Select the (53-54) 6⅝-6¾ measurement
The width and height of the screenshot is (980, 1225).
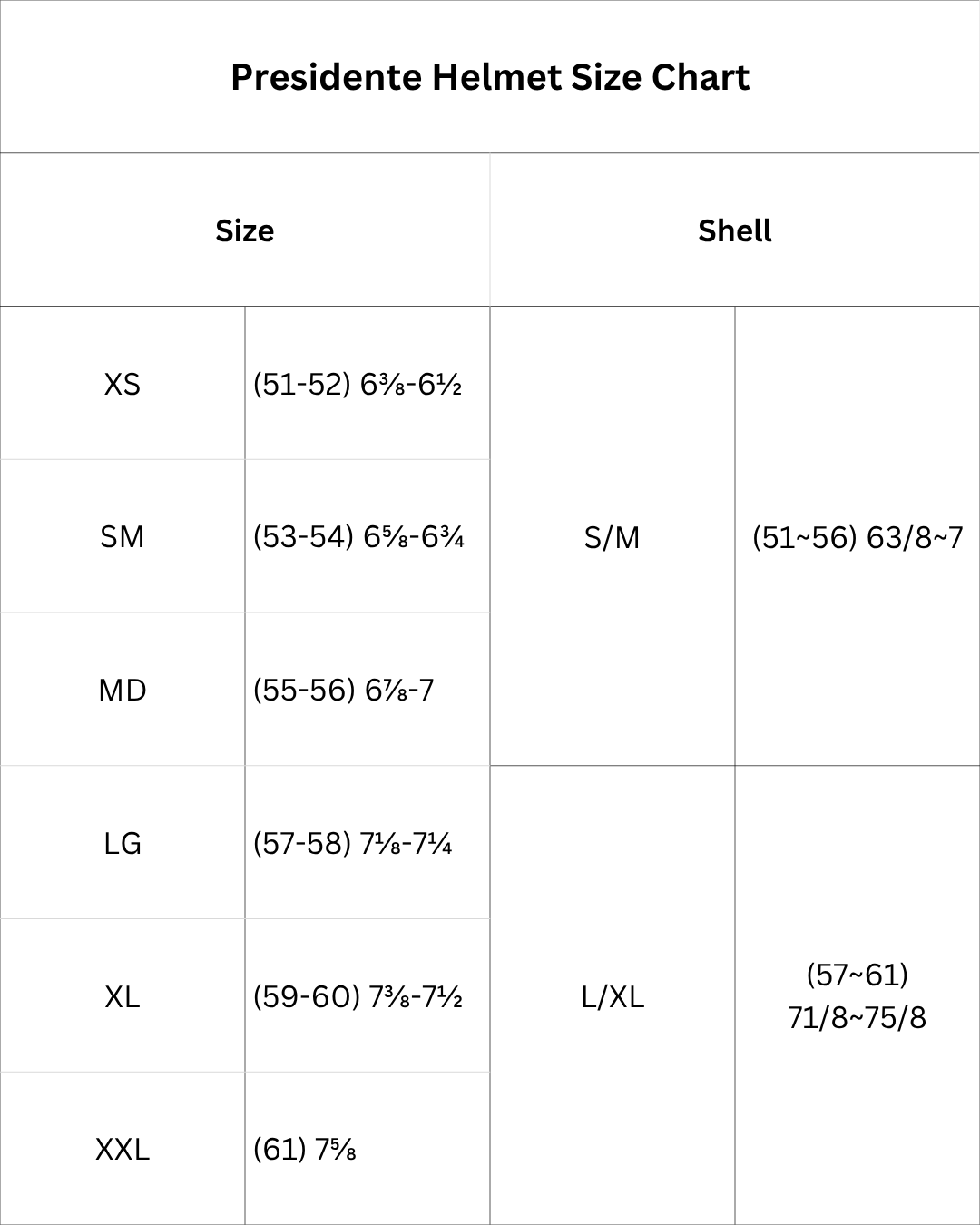[x=358, y=537]
